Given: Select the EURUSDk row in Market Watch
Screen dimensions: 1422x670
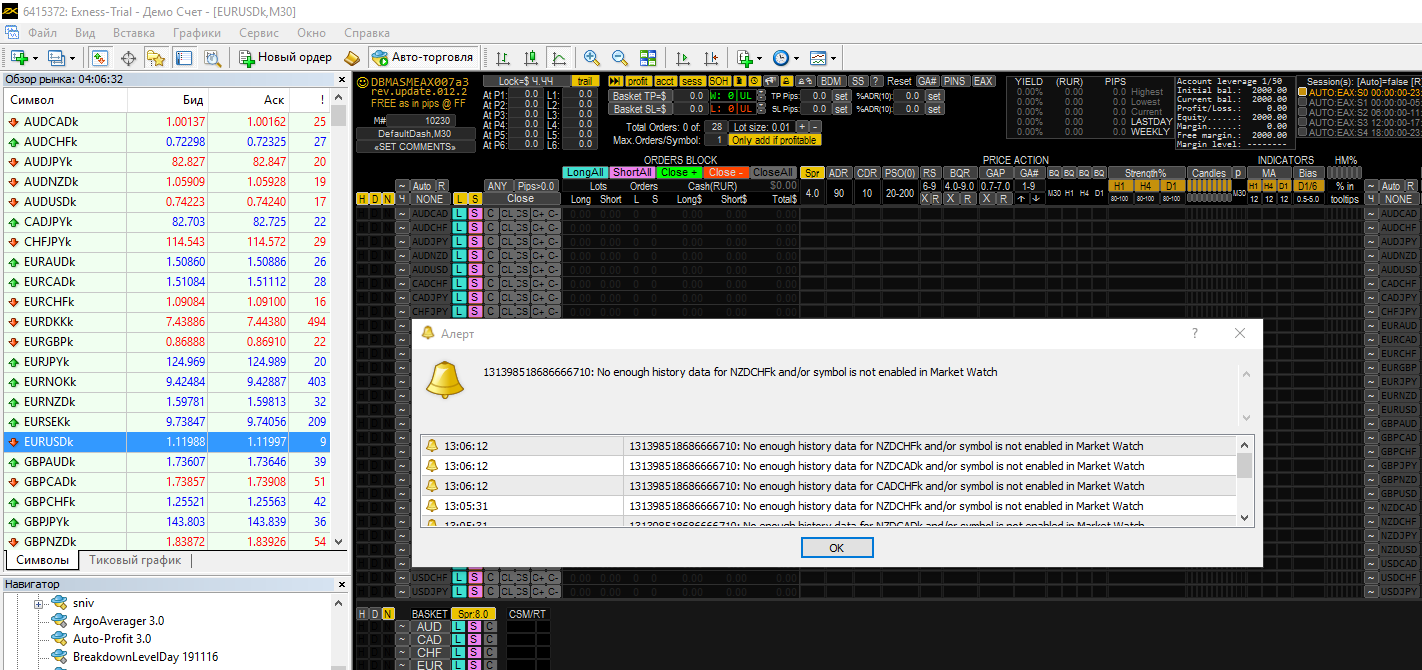Looking at the screenshot, I should click(166, 441).
